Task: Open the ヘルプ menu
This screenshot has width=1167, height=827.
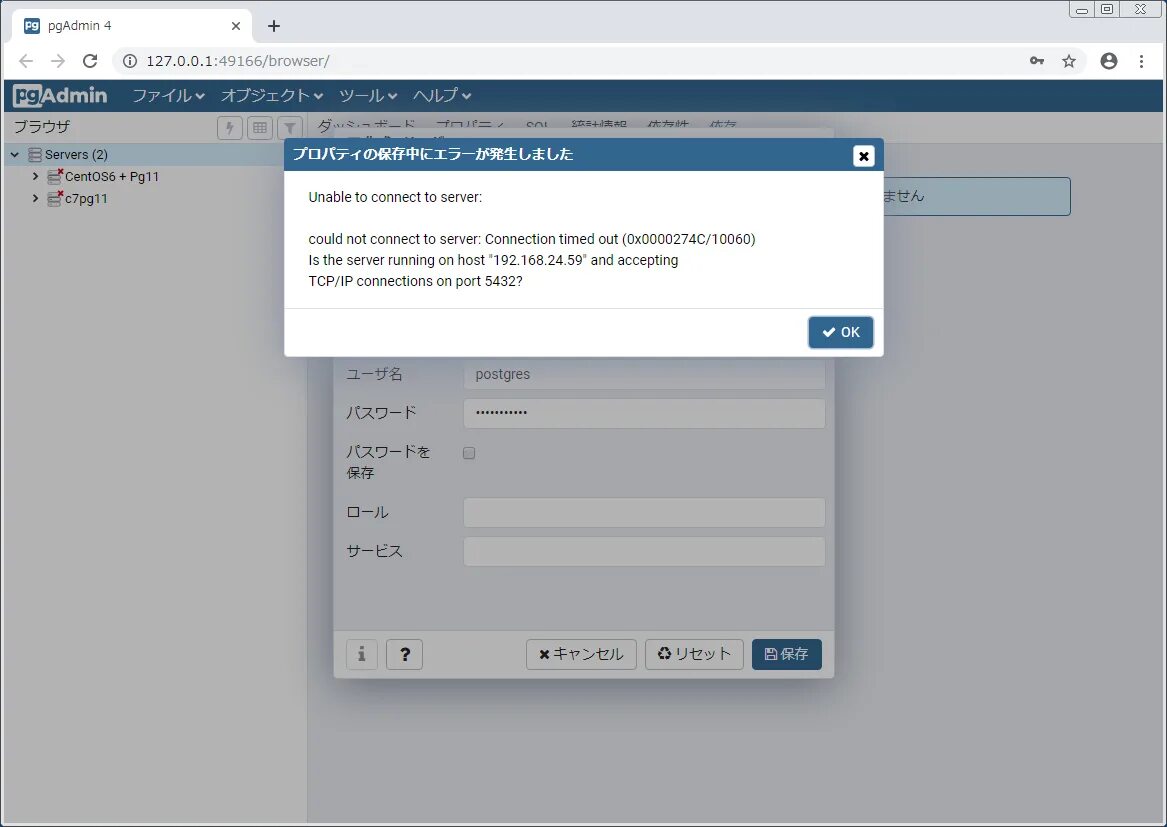Action: point(442,95)
